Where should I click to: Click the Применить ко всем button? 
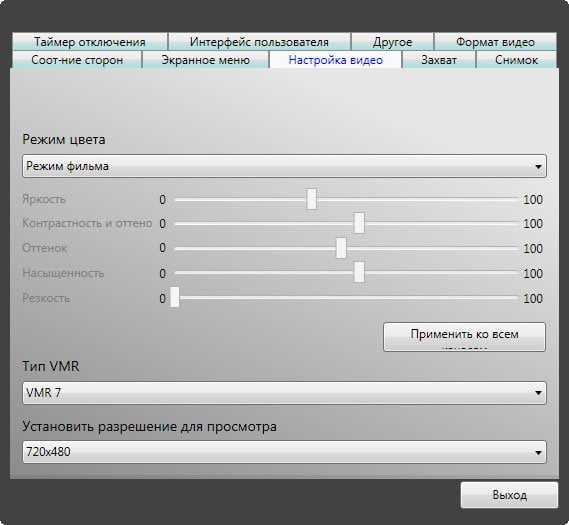pos(464,337)
